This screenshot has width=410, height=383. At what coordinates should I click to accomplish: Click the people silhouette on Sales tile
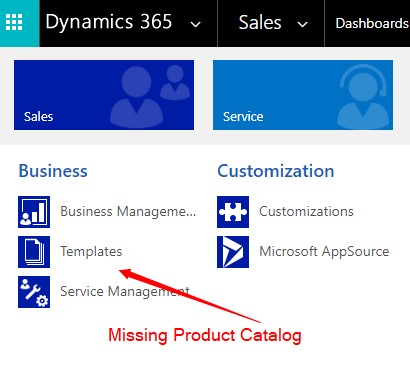[x=150, y=97]
